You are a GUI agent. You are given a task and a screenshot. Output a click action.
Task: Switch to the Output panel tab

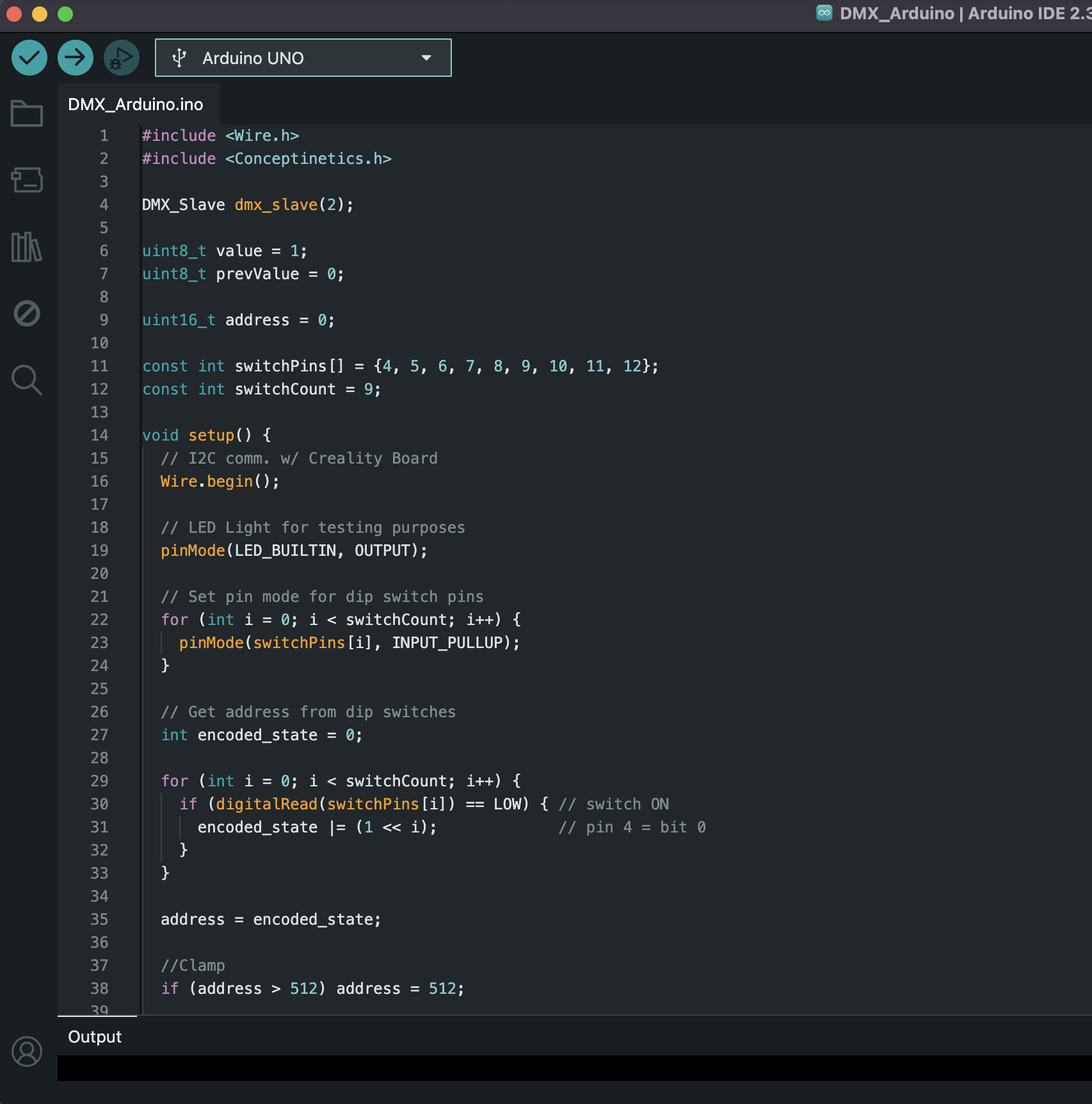(95, 1037)
